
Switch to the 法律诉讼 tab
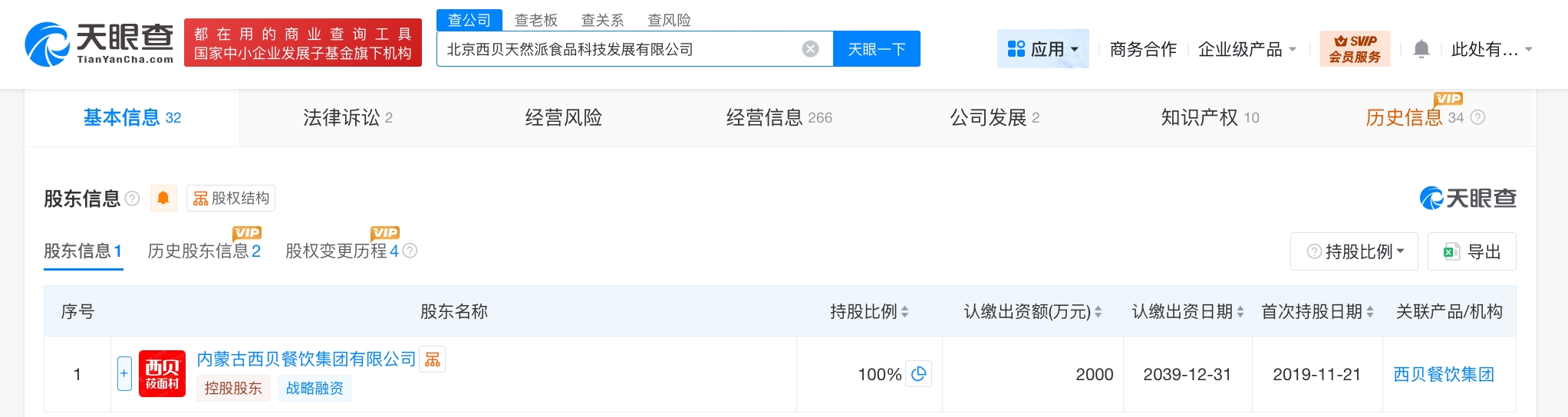(348, 117)
